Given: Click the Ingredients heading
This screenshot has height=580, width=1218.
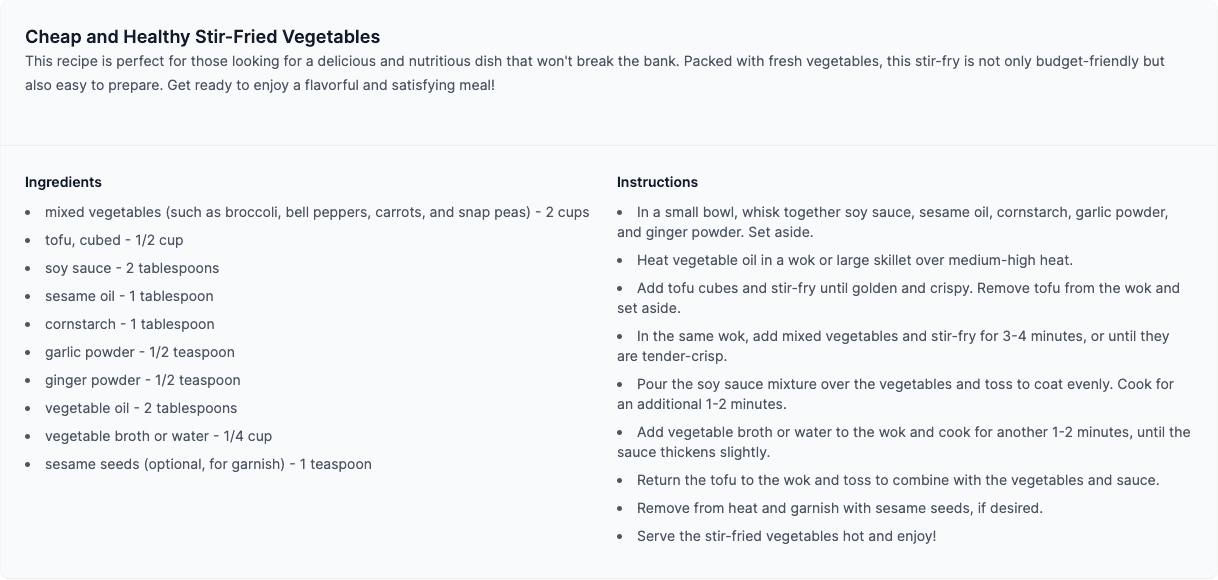Looking at the screenshot, I should [63, 182].
